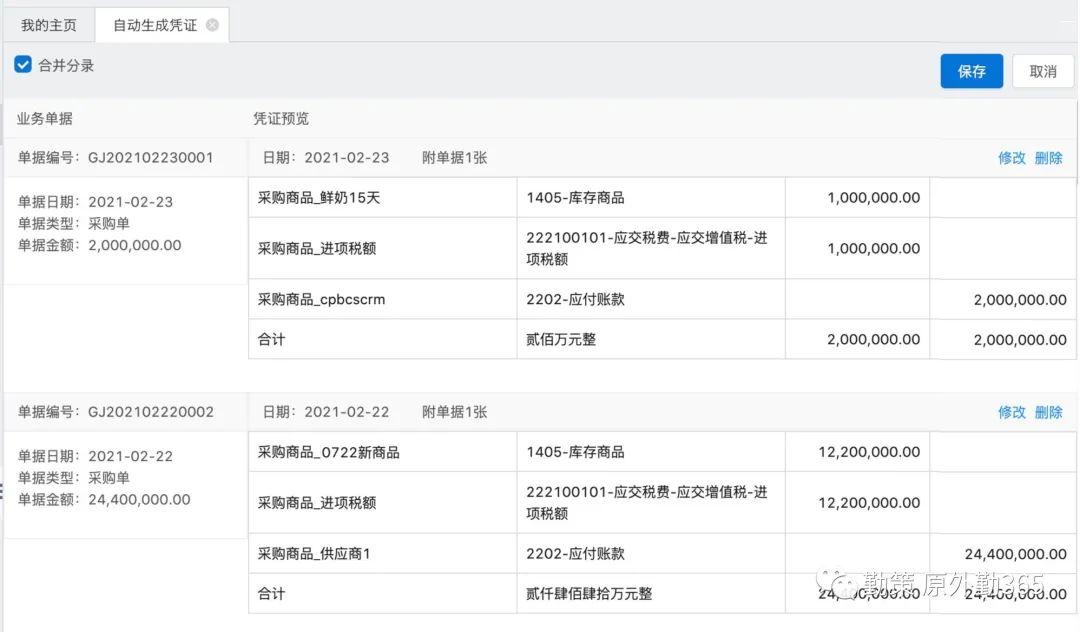
Task: Click the 采购商品_供应商1 summary cell
Action: tap(314, 553)
